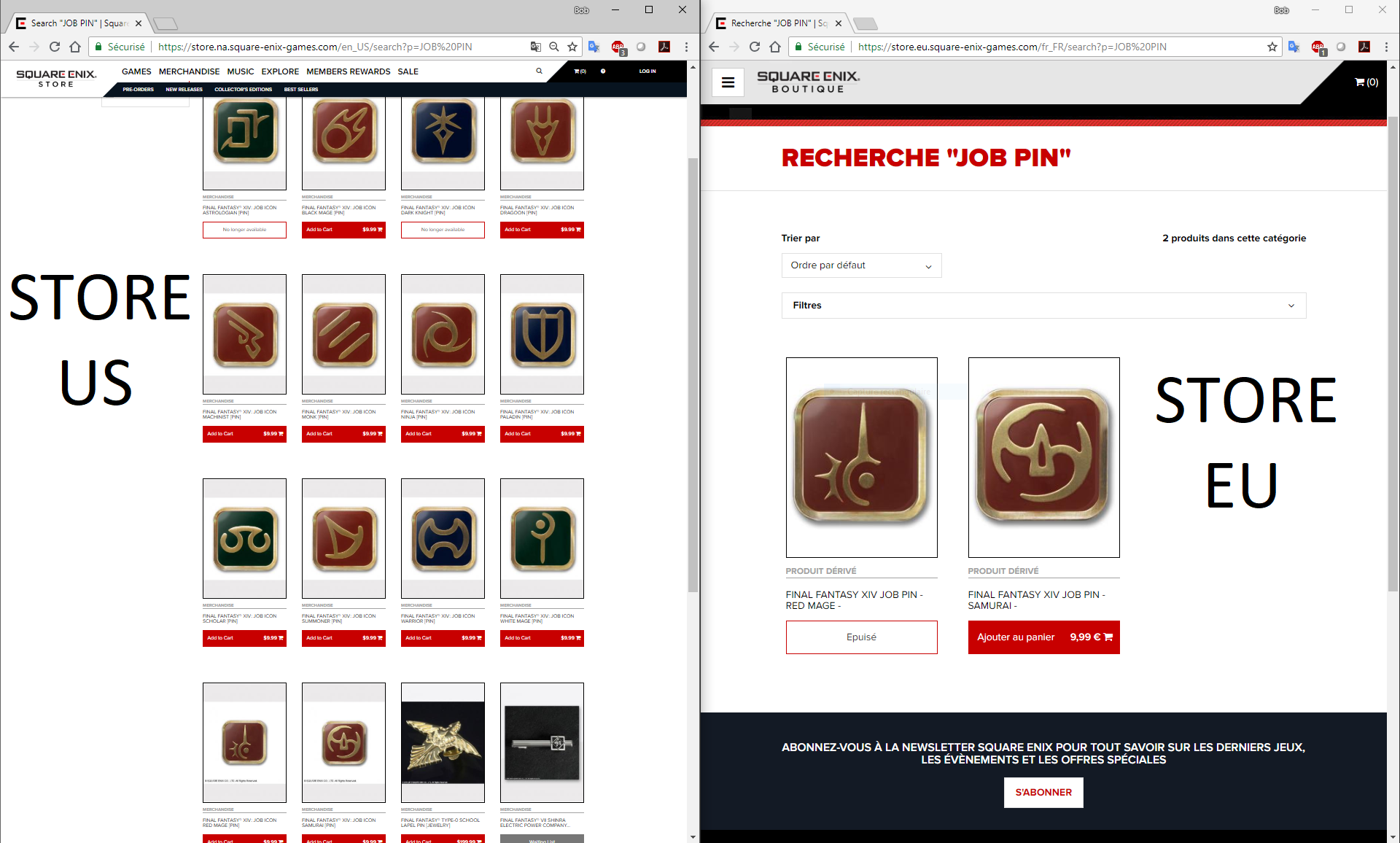Click Epuisé button for Red Mage pin
This screenshot has height=843, width=1400.
(x=861, y=637)
